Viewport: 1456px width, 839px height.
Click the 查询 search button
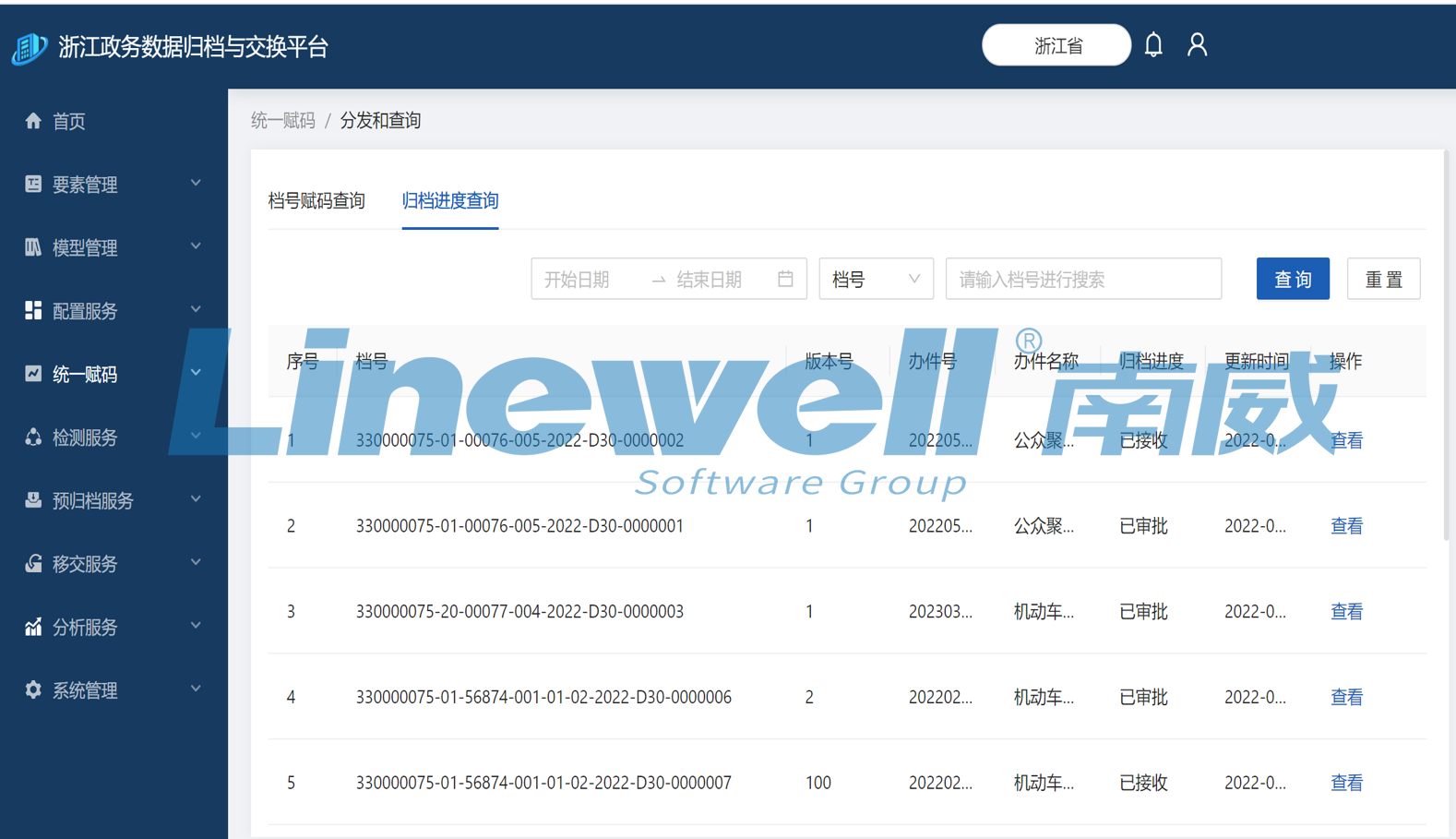[x=1293, y=279]
